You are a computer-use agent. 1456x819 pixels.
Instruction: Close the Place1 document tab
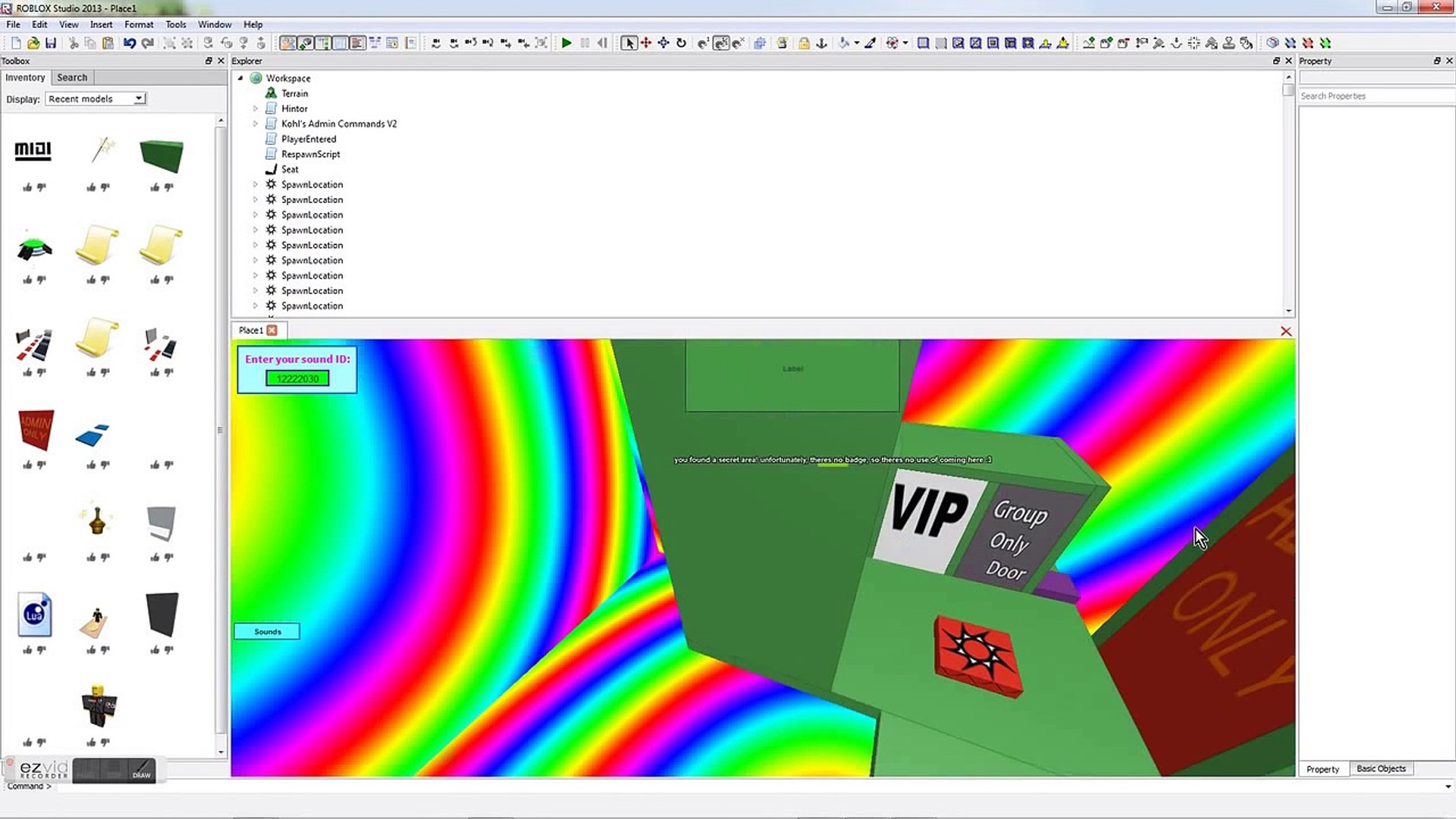pyautogui.click(x=271, y=330)
